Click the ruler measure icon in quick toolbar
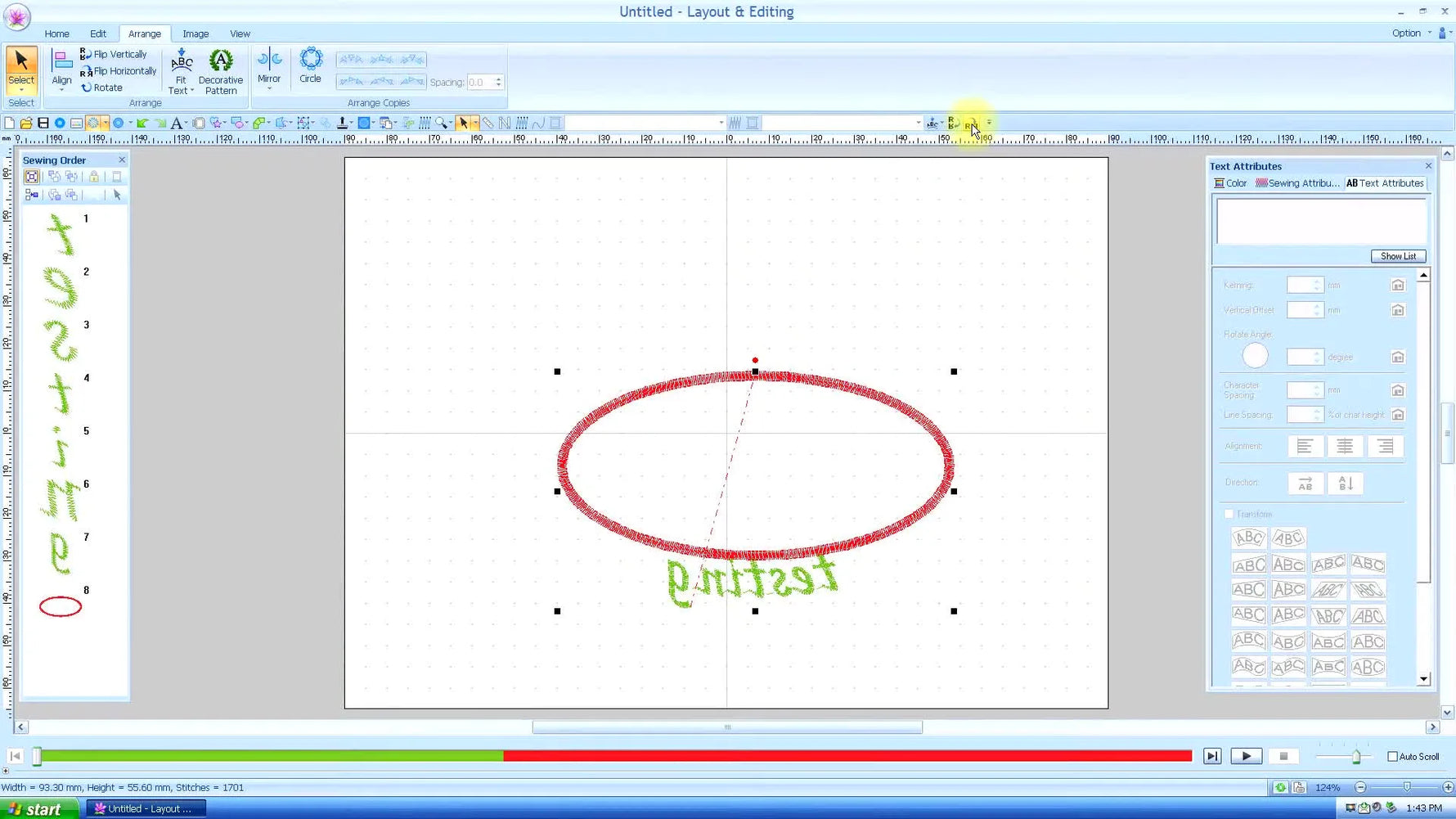The image size is (1456, 819). coord(488,123)
